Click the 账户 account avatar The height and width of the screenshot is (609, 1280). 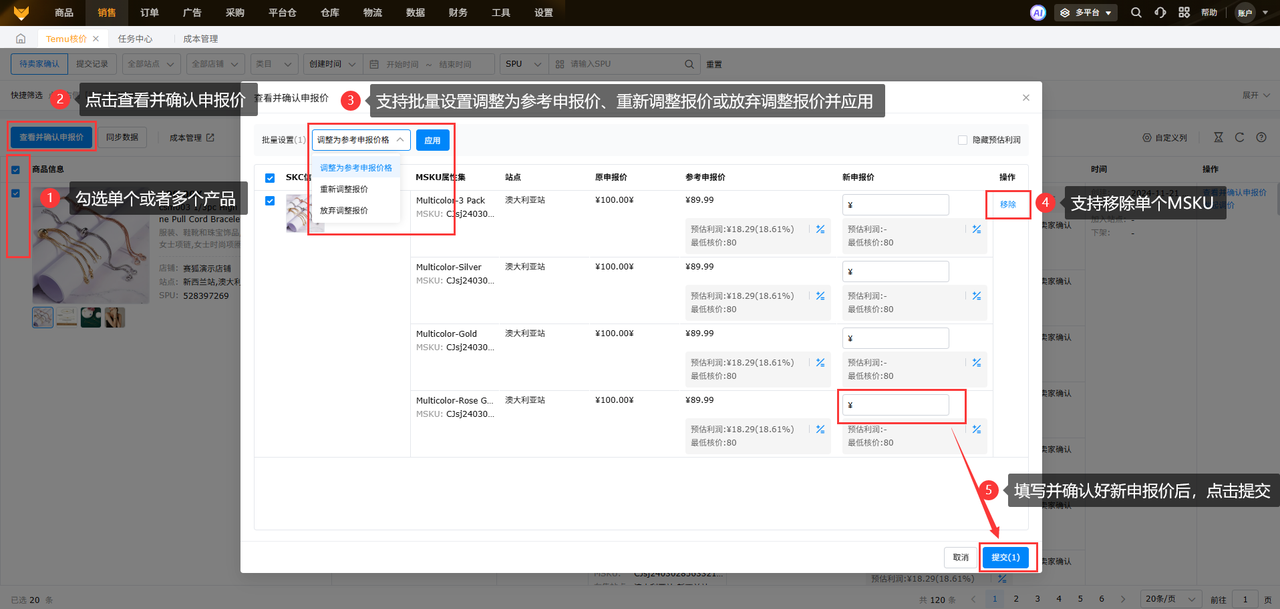[1245, 13]
